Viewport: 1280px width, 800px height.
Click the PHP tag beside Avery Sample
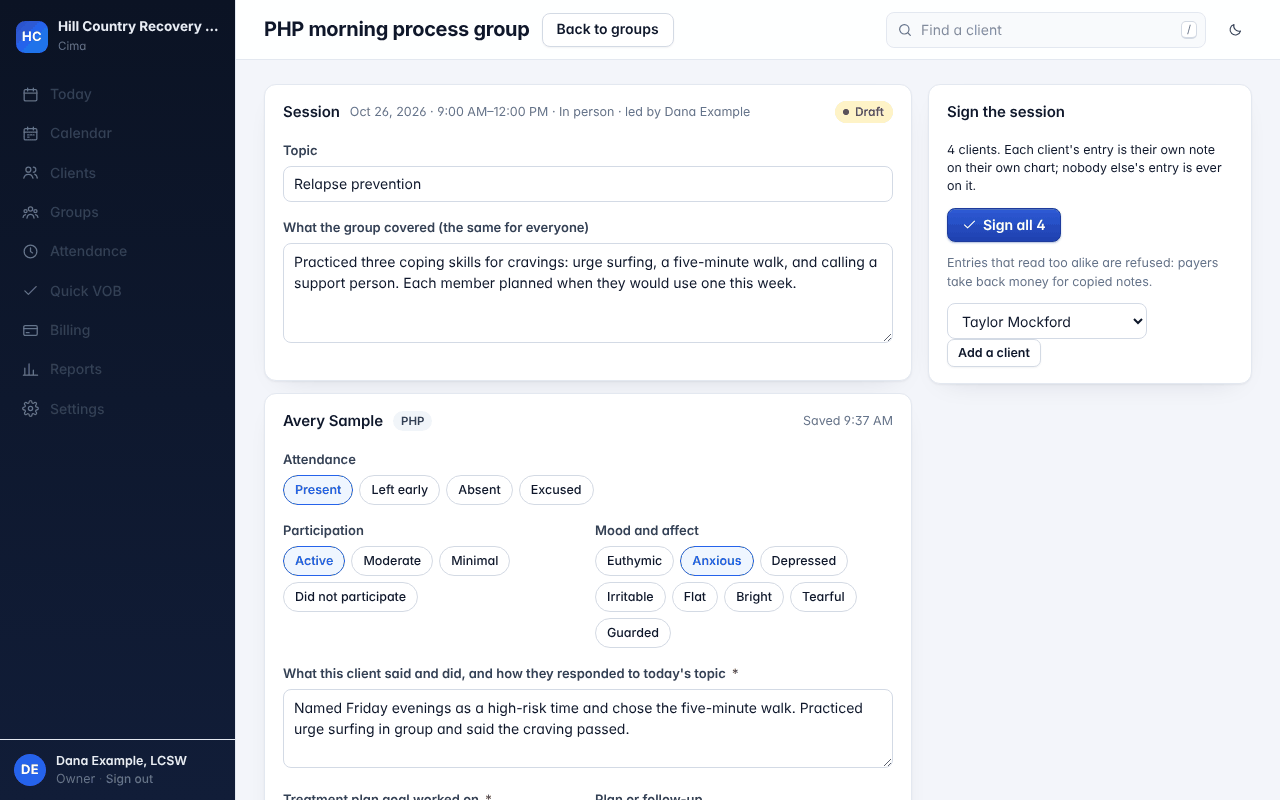(412, 421)
